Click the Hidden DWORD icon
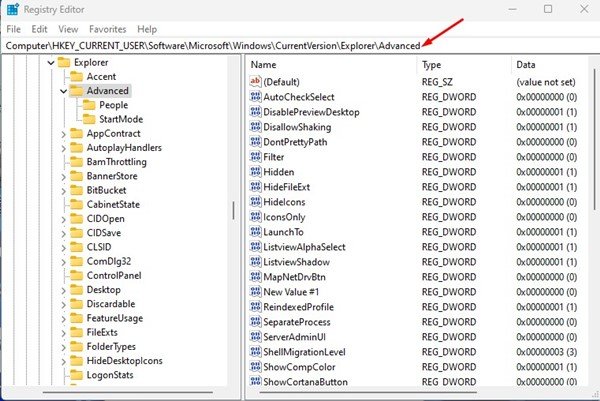 coord(255,171)
